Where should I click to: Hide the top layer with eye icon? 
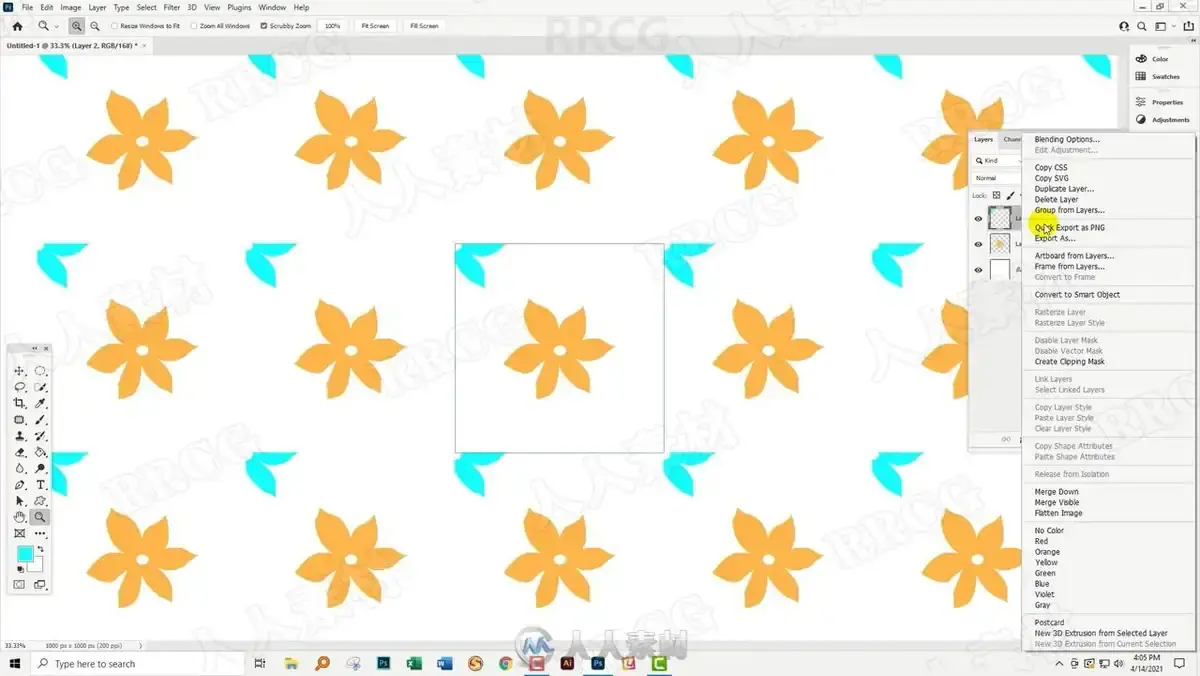(x=978, y=219)
